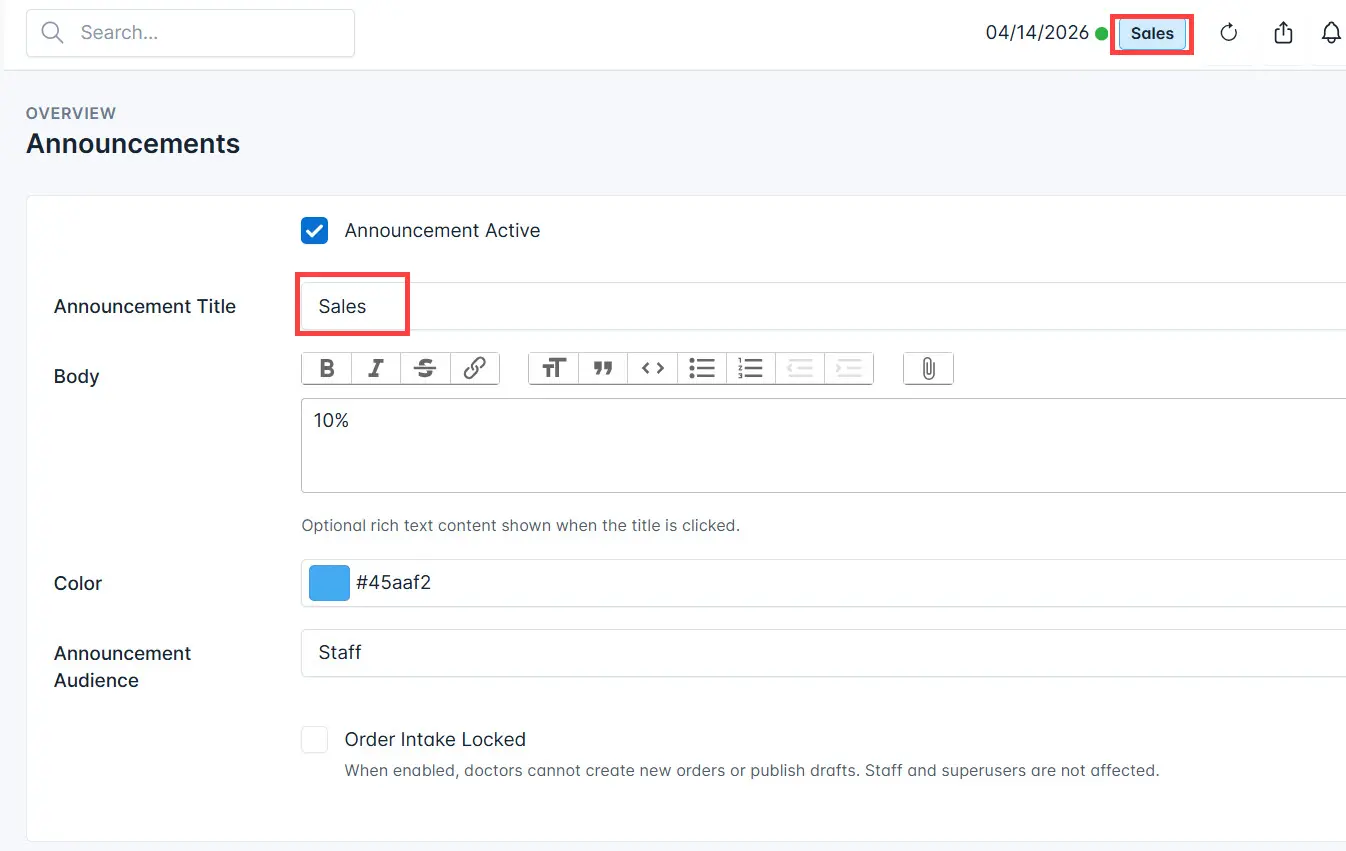
Task: Attach a file with paperclip icon
Action: tap(928, 368)
